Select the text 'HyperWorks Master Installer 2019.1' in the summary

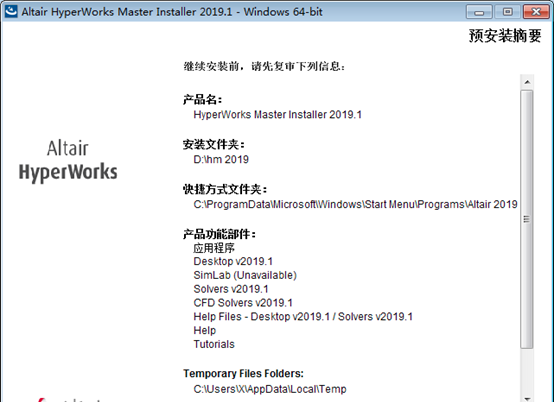(278, 115)
